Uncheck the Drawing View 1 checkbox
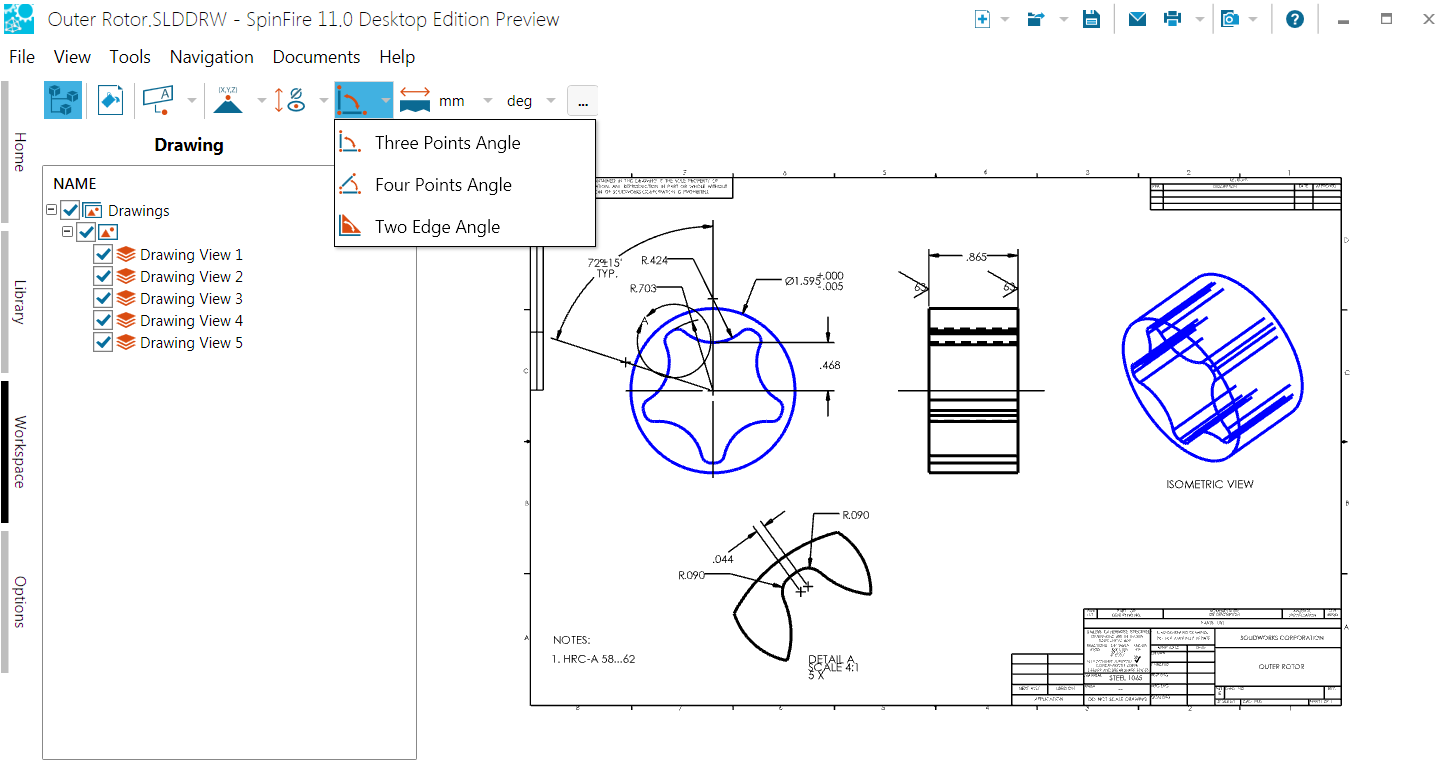The height and width of the screenshot is (761, 1450). click(x=103, y=255)
